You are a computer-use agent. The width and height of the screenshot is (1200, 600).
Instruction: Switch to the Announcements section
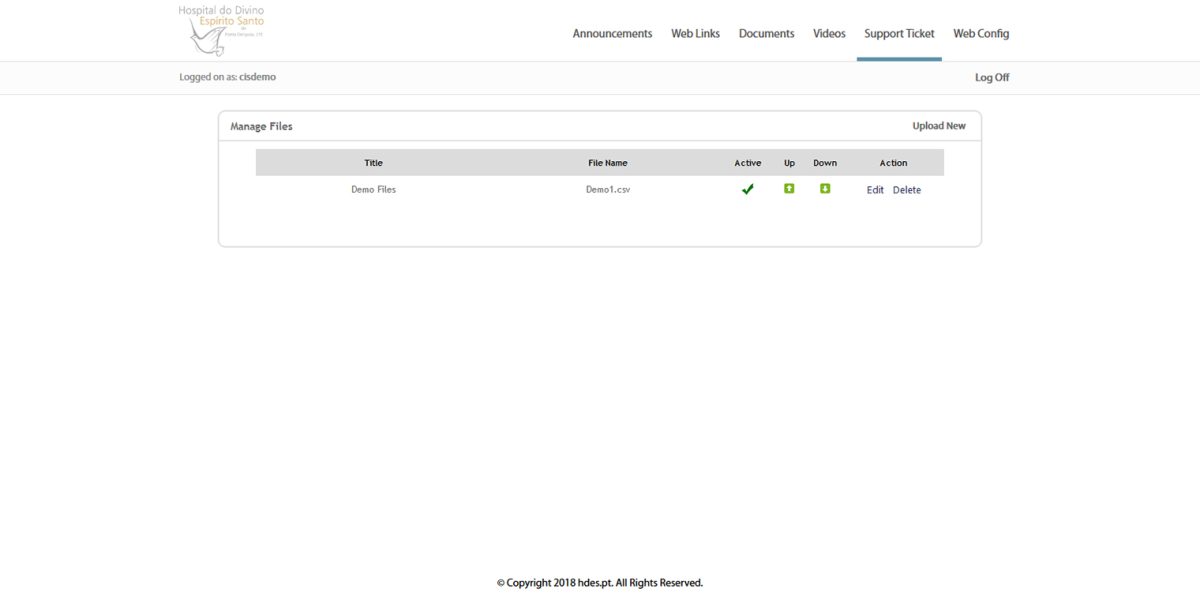pos(611,33)
